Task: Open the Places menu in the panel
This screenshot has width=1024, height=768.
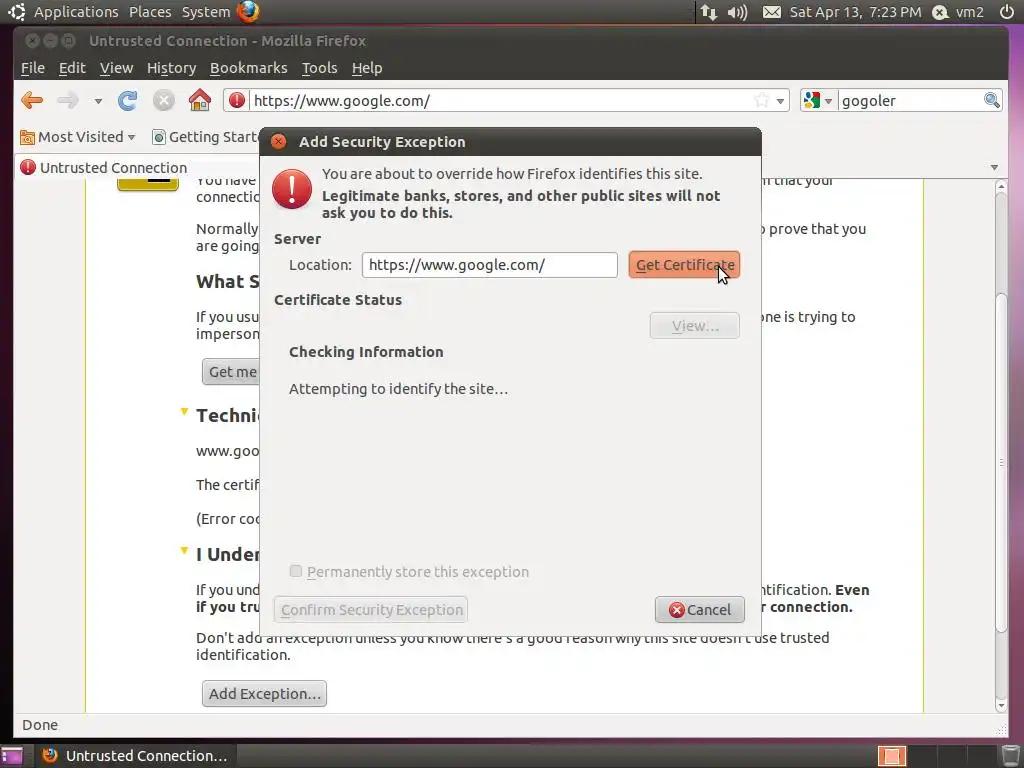Action: coord(150,12)
